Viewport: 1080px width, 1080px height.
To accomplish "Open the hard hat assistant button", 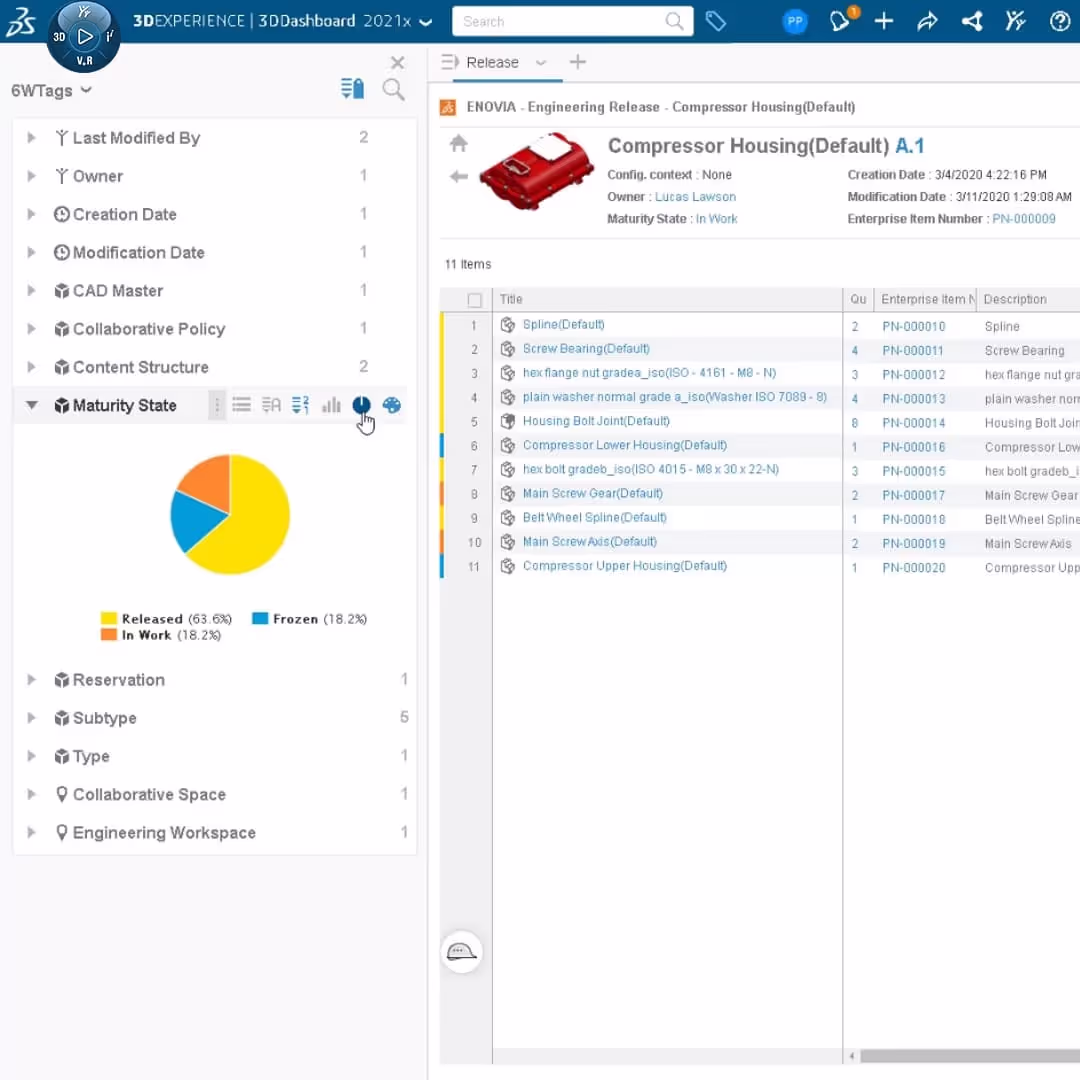I will [x=461, y=952].
